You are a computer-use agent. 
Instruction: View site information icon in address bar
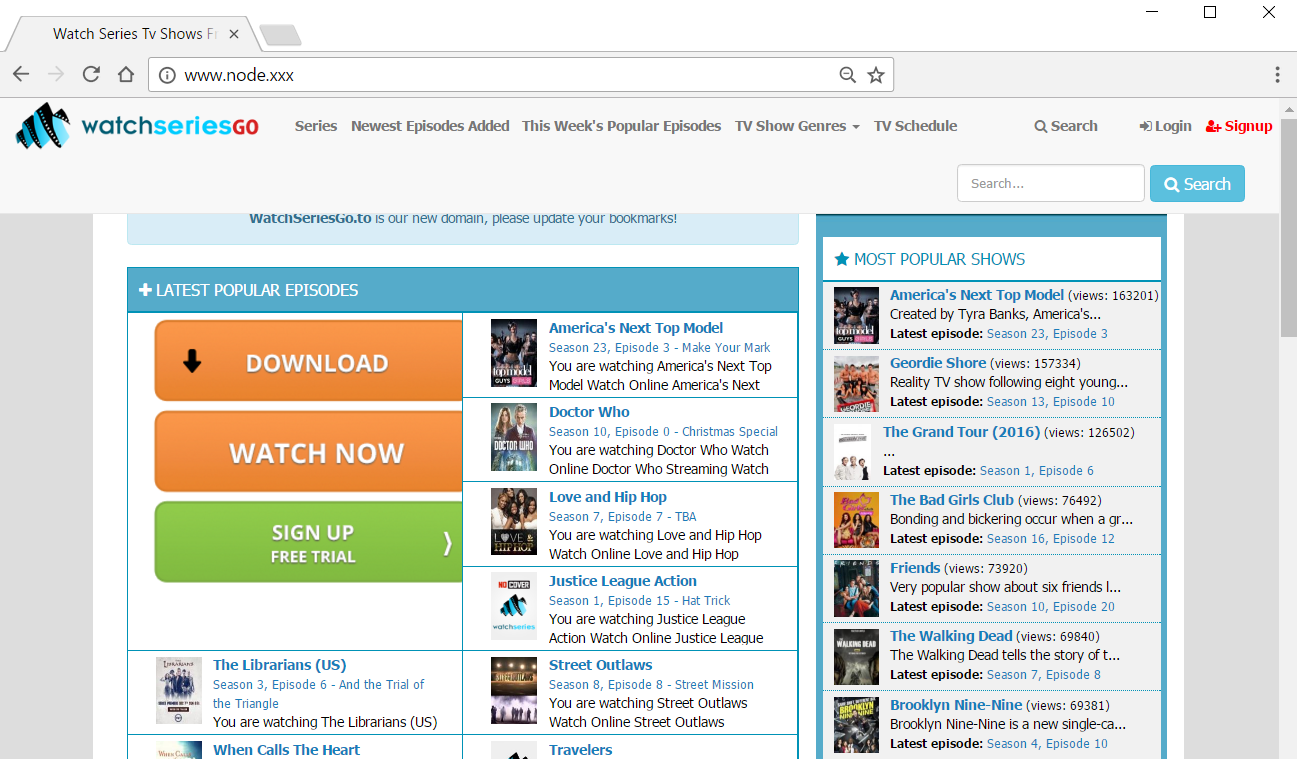point(167,75)
